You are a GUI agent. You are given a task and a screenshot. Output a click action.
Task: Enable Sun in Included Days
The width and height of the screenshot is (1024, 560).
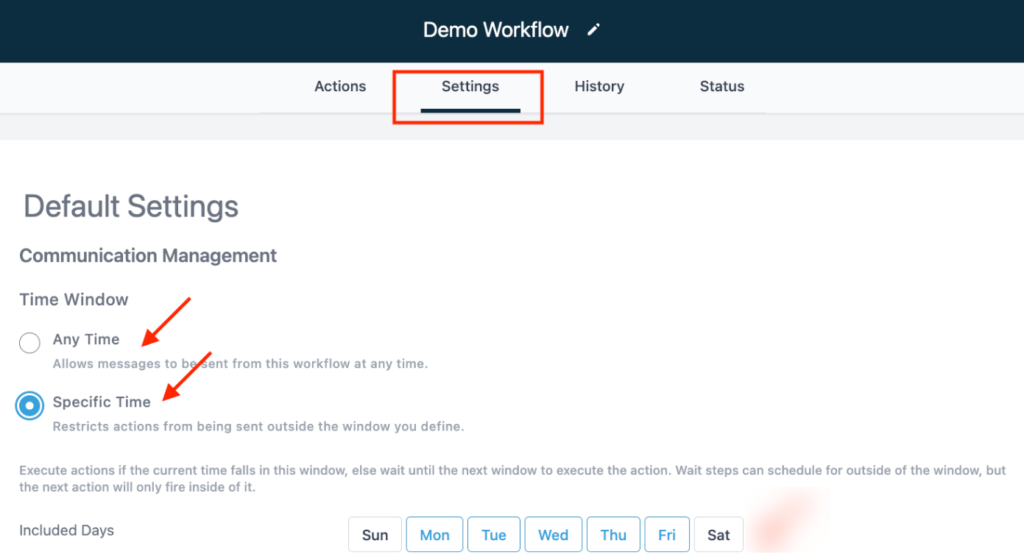(x=375, y=535)
